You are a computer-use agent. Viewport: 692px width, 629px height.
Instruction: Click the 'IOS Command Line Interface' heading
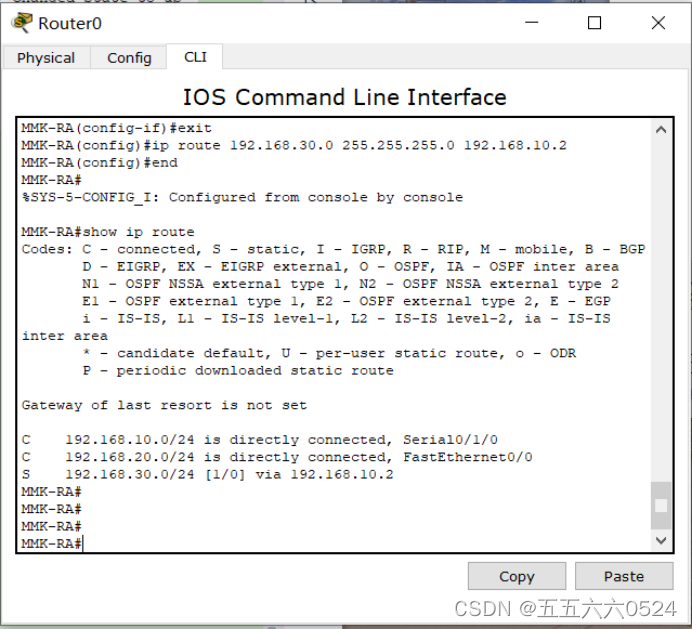coord(345,97)
